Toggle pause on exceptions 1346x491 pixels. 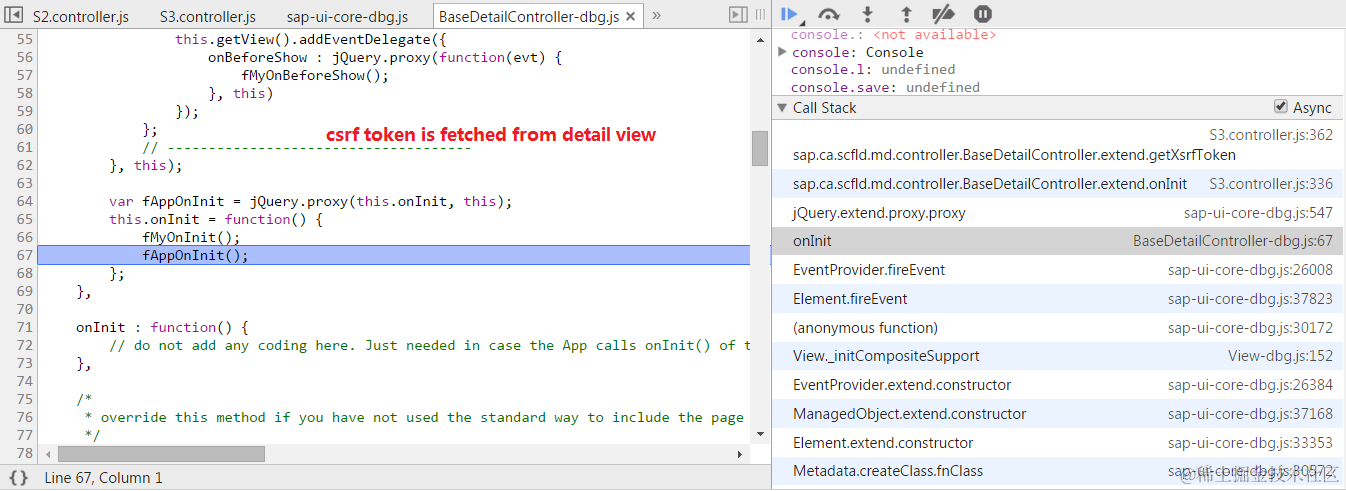983,14
